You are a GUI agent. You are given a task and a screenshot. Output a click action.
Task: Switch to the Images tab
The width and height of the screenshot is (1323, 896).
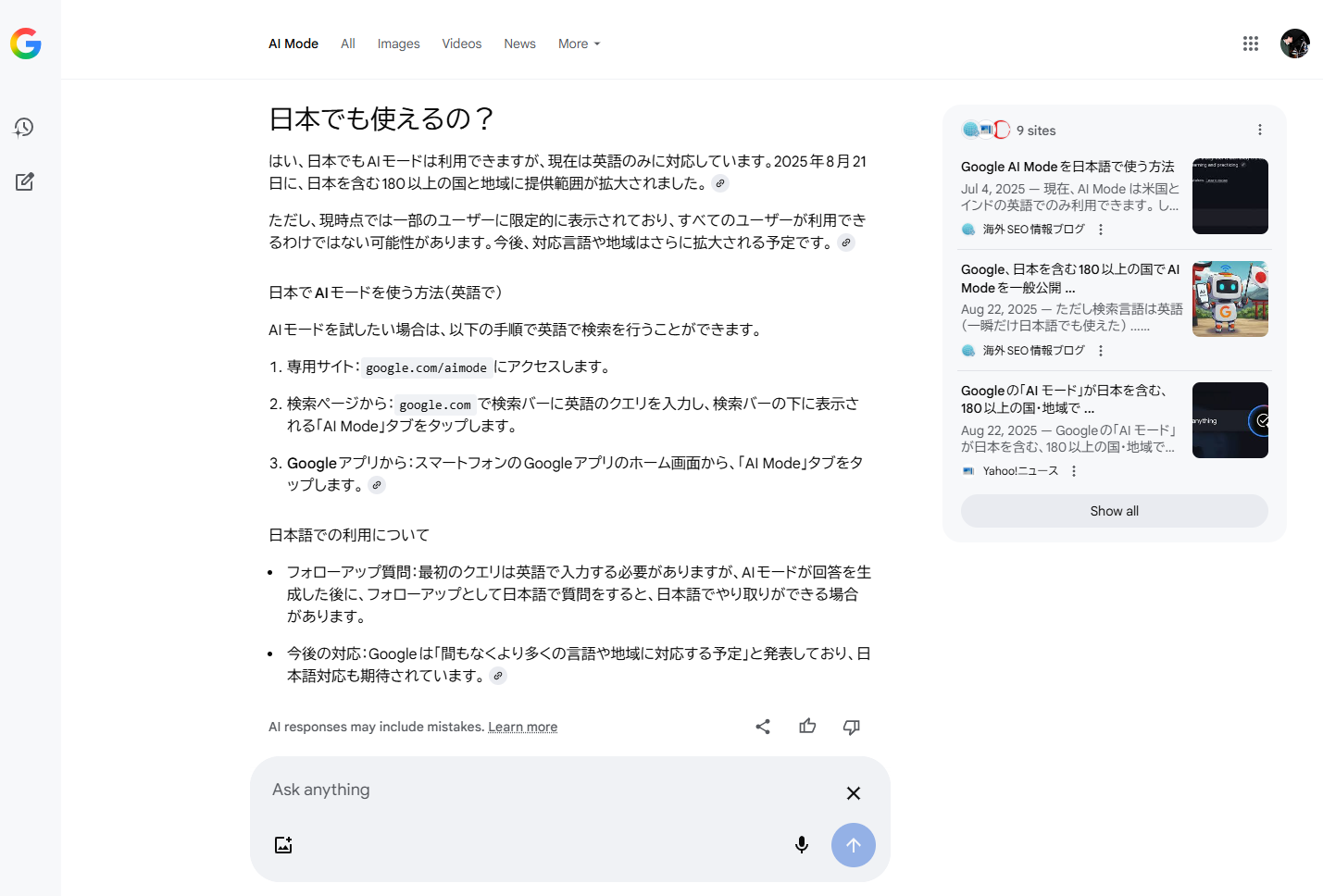[x=399, y=44]
